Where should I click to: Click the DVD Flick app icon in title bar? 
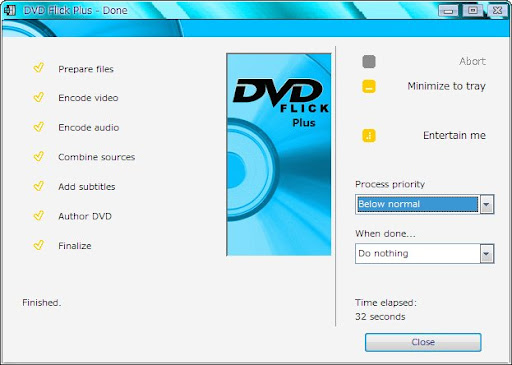point(9,10)
